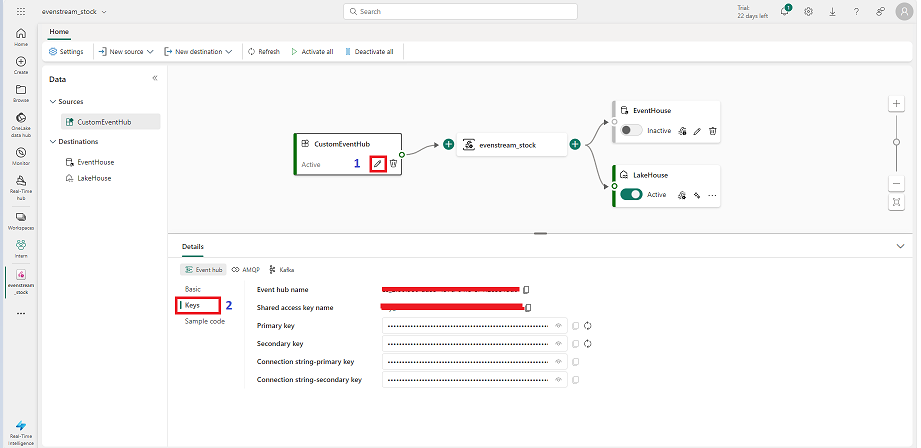Open the user account avatar

pyautogui.click(x=905, y=12)
